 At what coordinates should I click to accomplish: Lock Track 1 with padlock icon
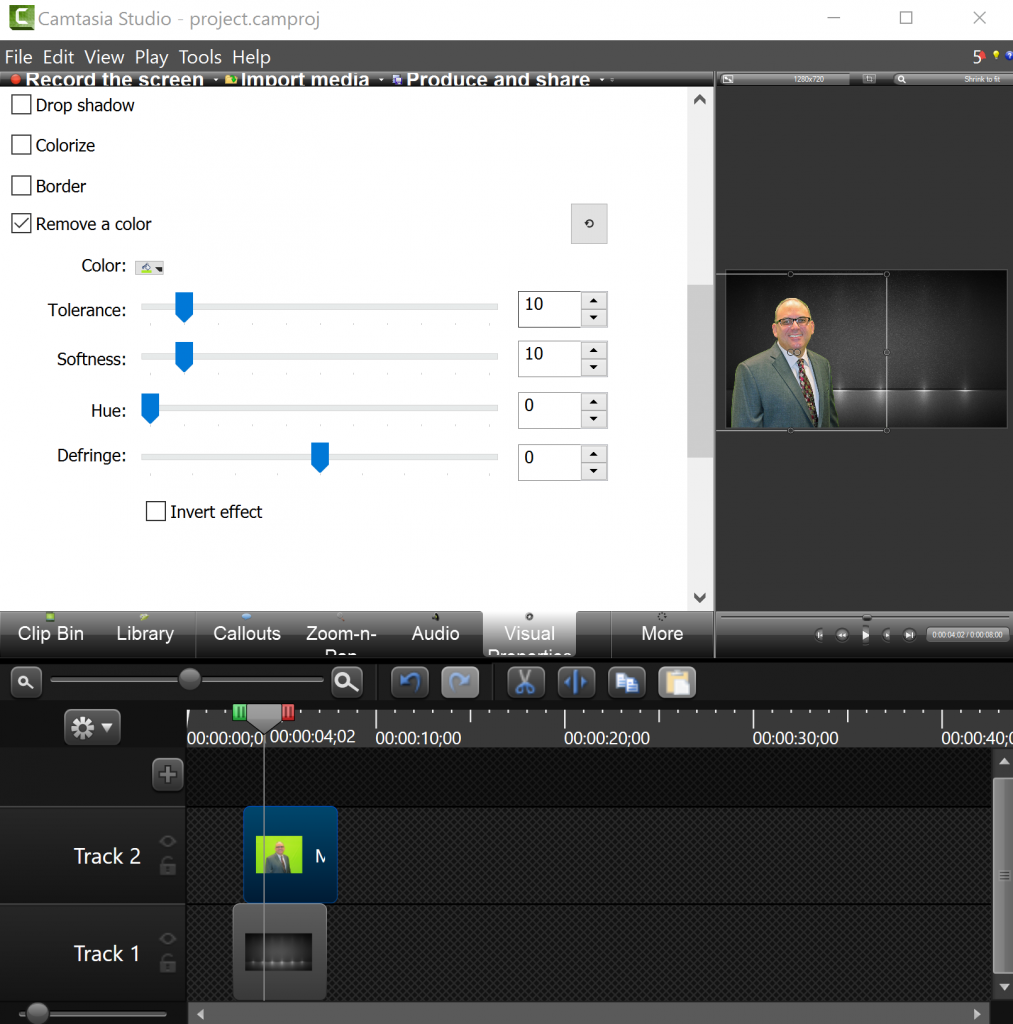pyautogui.click(x=168, y=963)
